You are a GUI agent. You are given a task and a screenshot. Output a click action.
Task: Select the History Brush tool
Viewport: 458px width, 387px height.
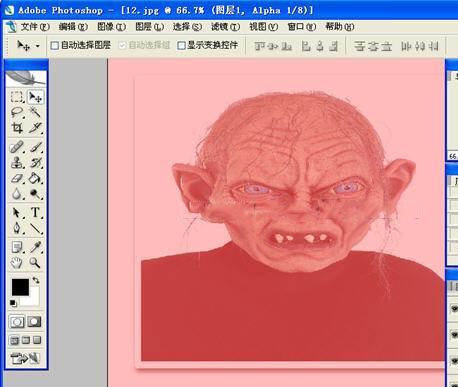[x=35, y=162]
